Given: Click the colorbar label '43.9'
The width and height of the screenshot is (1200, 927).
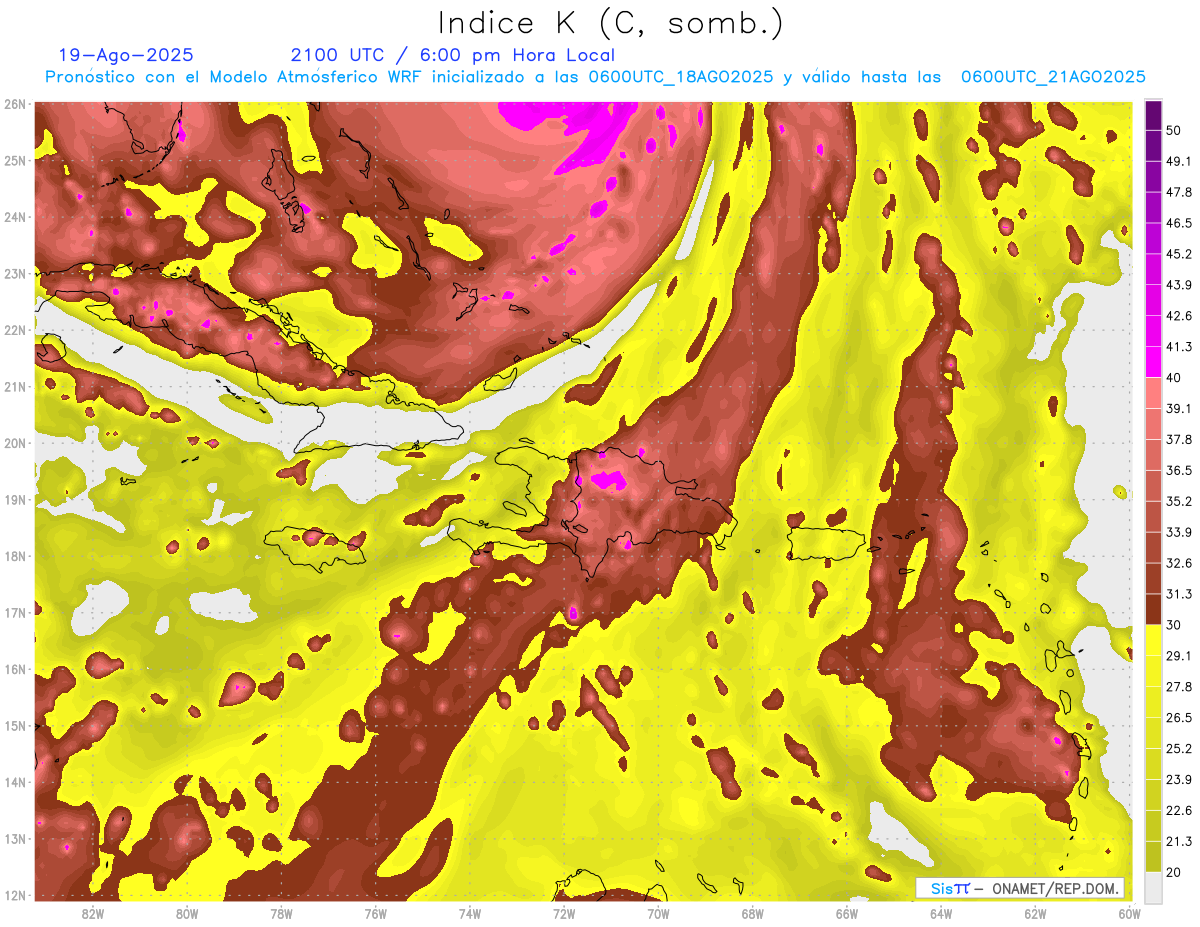Looking at the screenshot, I should coord(1178,285).
